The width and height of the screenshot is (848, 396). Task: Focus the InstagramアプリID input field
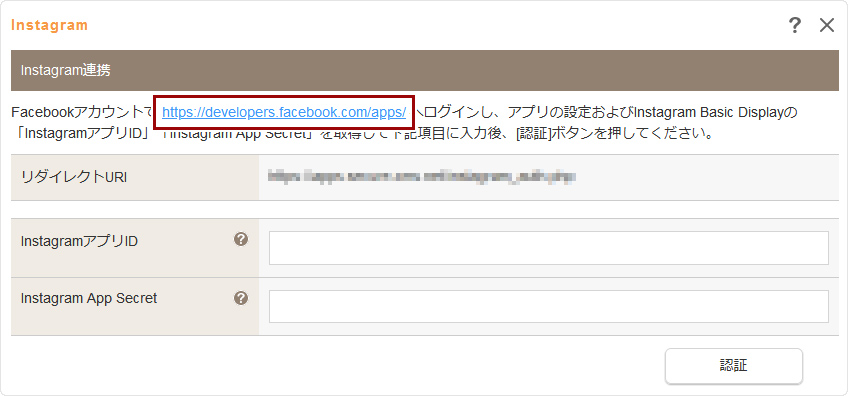[x=548, y=248]
